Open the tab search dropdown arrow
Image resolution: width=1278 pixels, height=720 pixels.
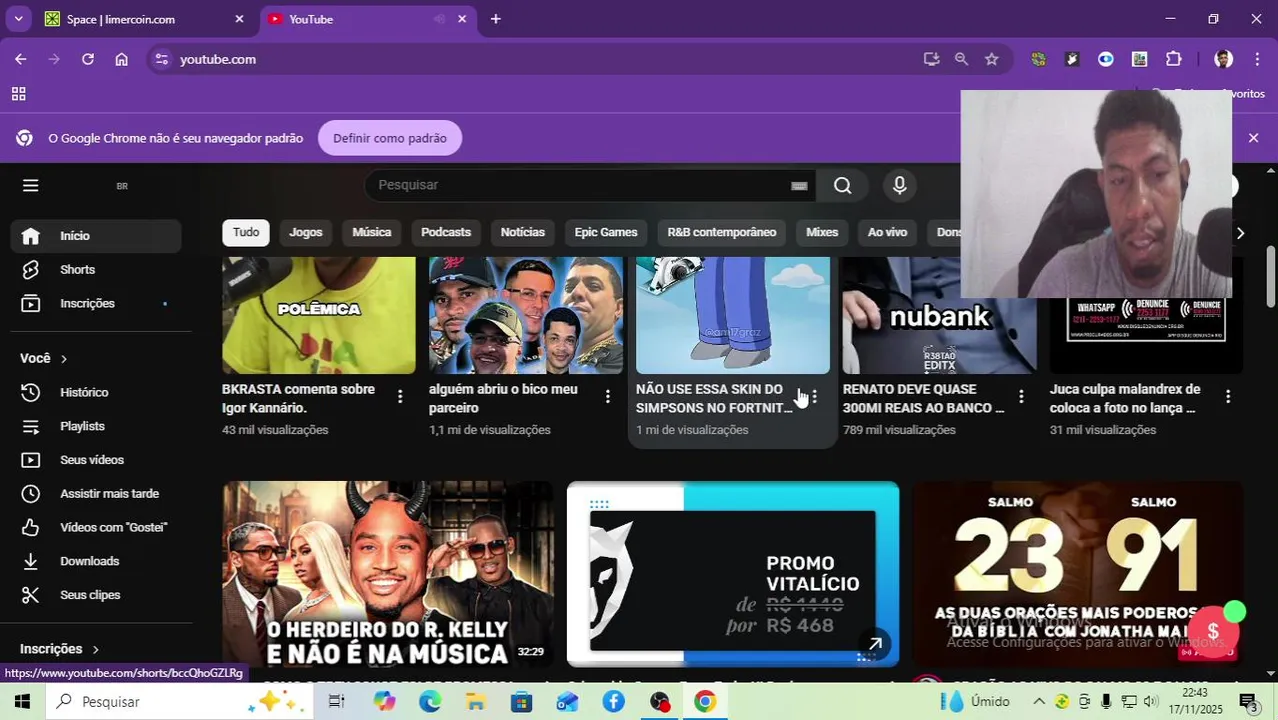(18, 19)
